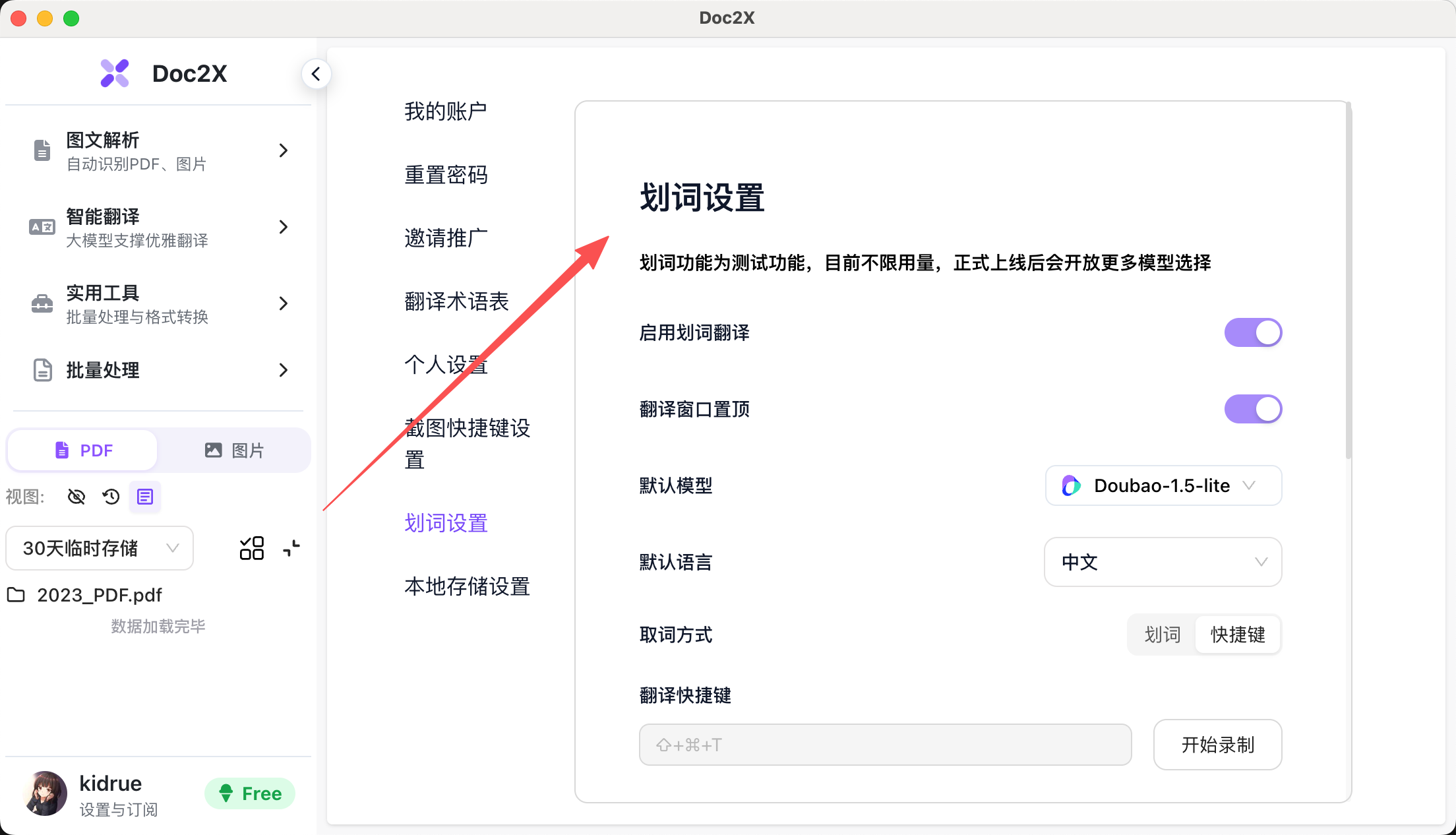The width and height of the screenshot is (1456, 835).
Task: Open 翻译术语表 glossary page
Action: tap(457, 301)
